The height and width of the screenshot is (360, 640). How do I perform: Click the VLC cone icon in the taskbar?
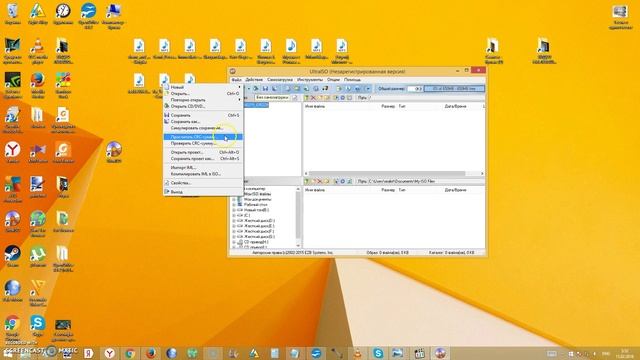[x=358, y=353]
